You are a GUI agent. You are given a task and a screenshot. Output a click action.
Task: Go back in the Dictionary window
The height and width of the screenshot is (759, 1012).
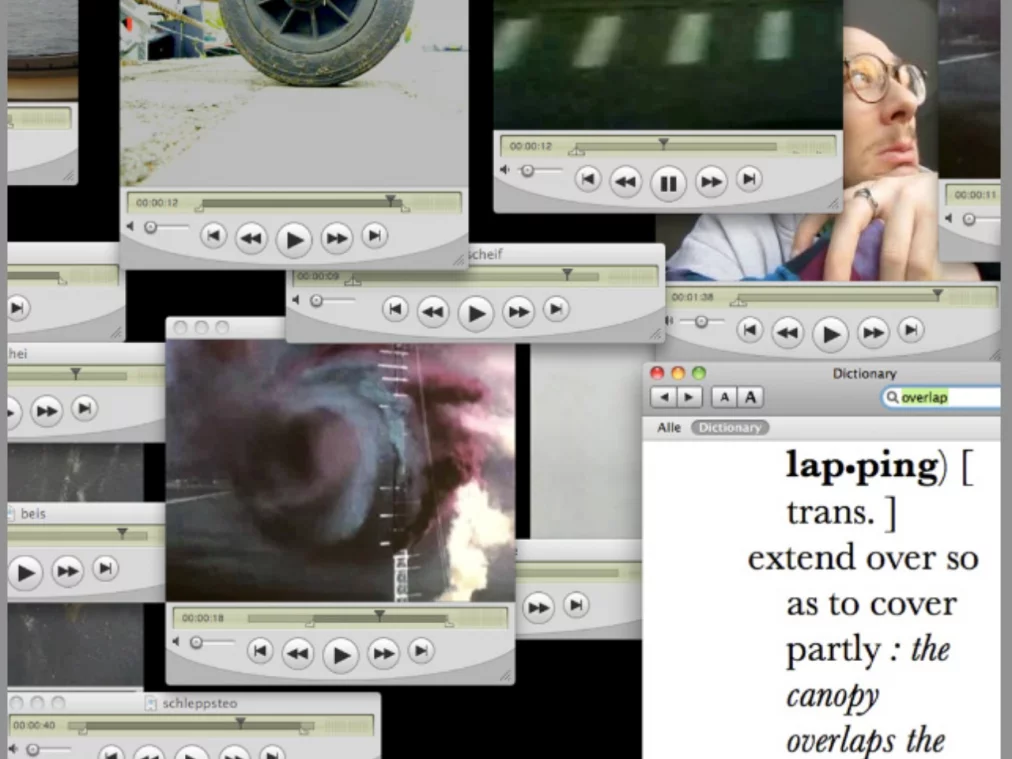pyautogui.click(x=662, y=397)
